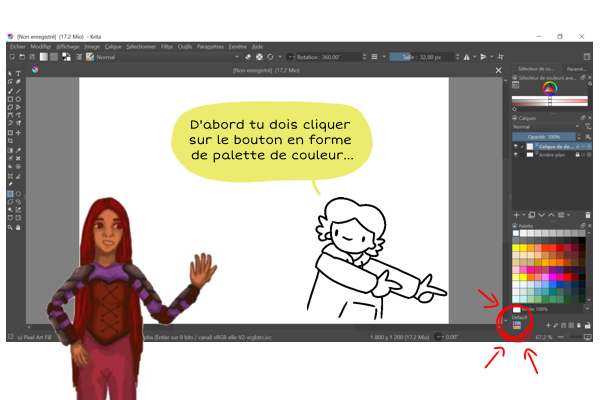This screenshot has width=600, height=400.
Task: Delete layer using the trash icon
Action: [587, 215]
